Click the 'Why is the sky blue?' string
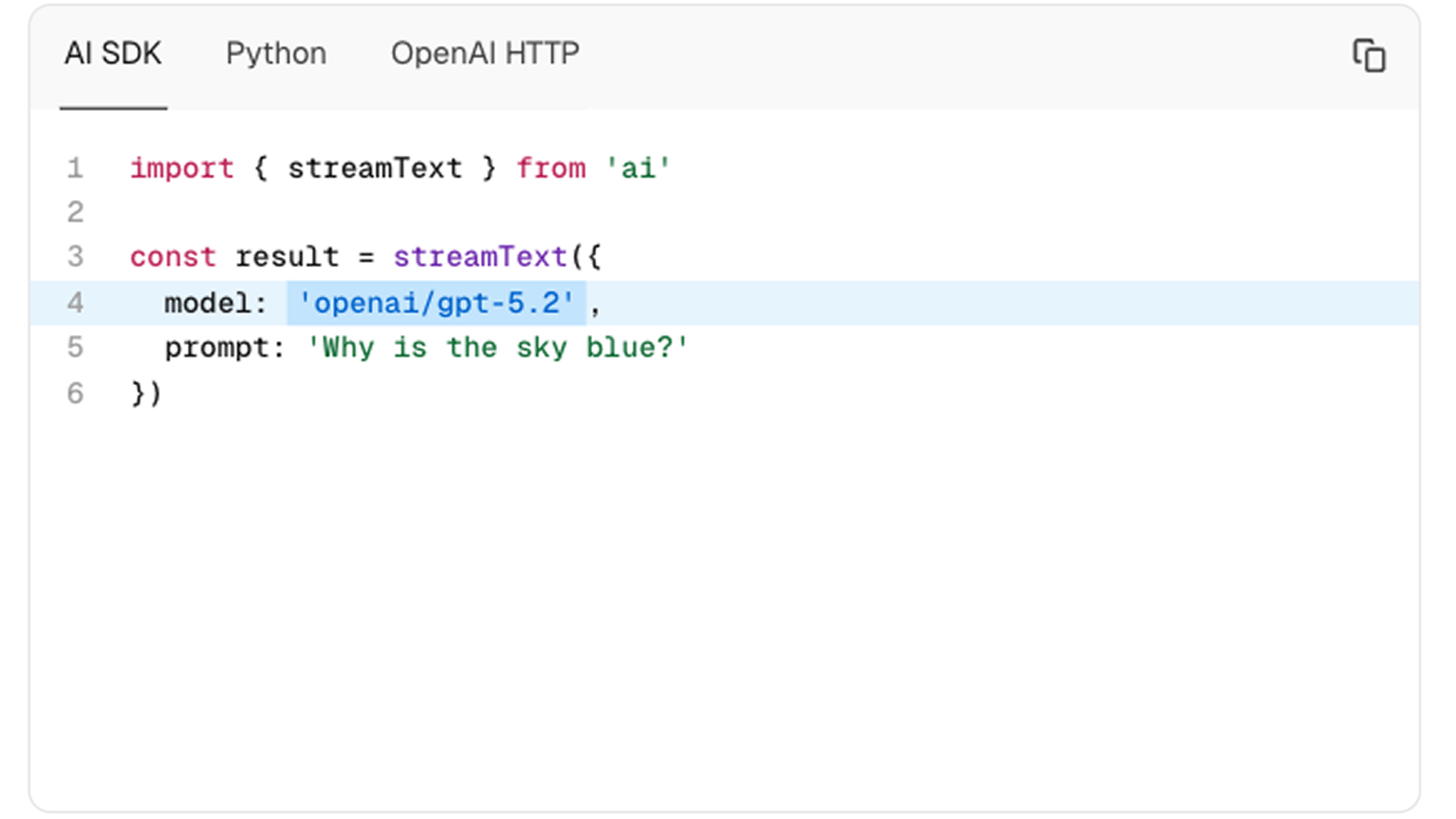The image size is (1456, 819). click(x=497, y=348)
